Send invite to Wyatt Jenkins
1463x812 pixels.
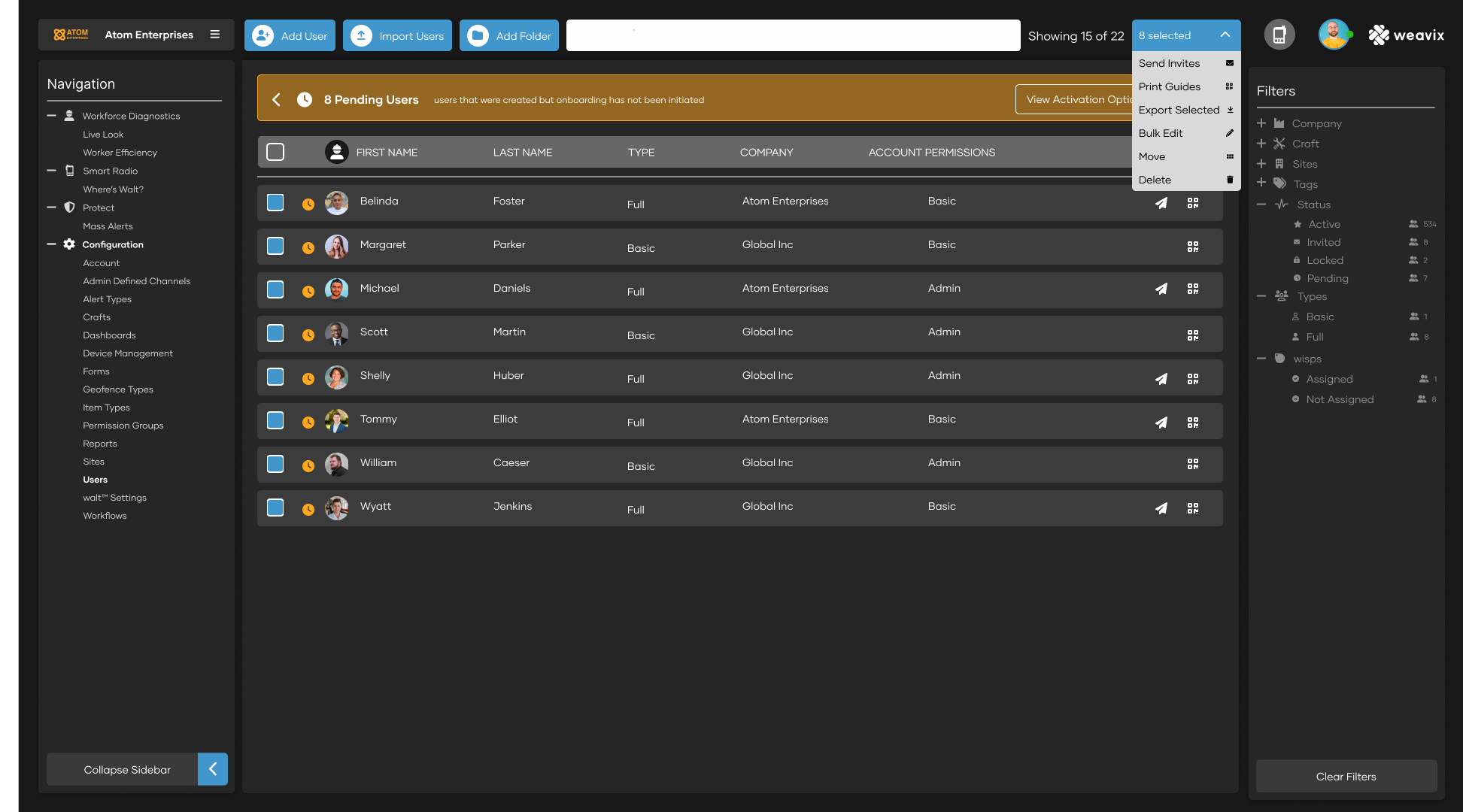point(1161,508)
